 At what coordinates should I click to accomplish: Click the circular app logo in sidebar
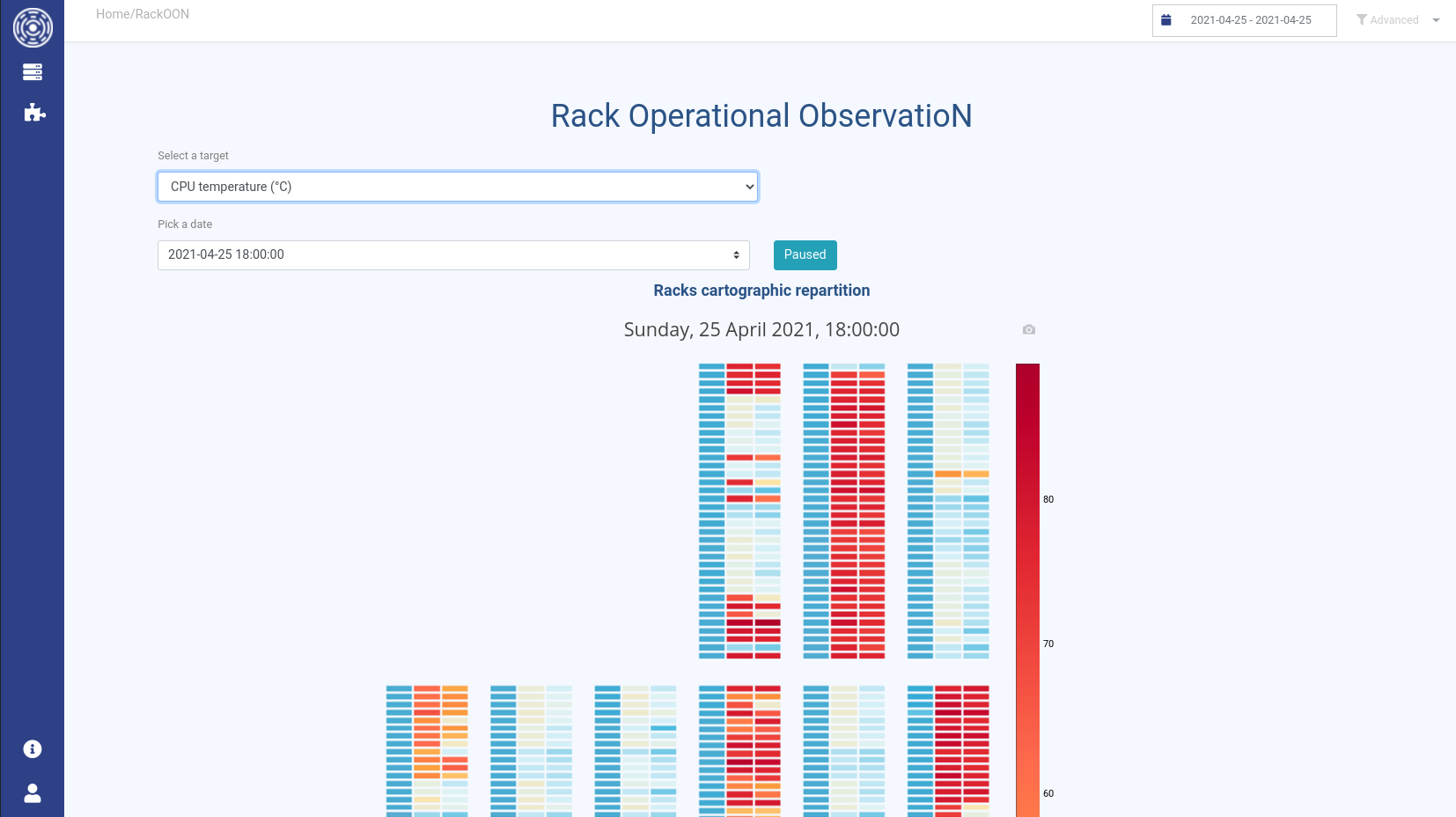pyautogui.click(x=33, y=27)
